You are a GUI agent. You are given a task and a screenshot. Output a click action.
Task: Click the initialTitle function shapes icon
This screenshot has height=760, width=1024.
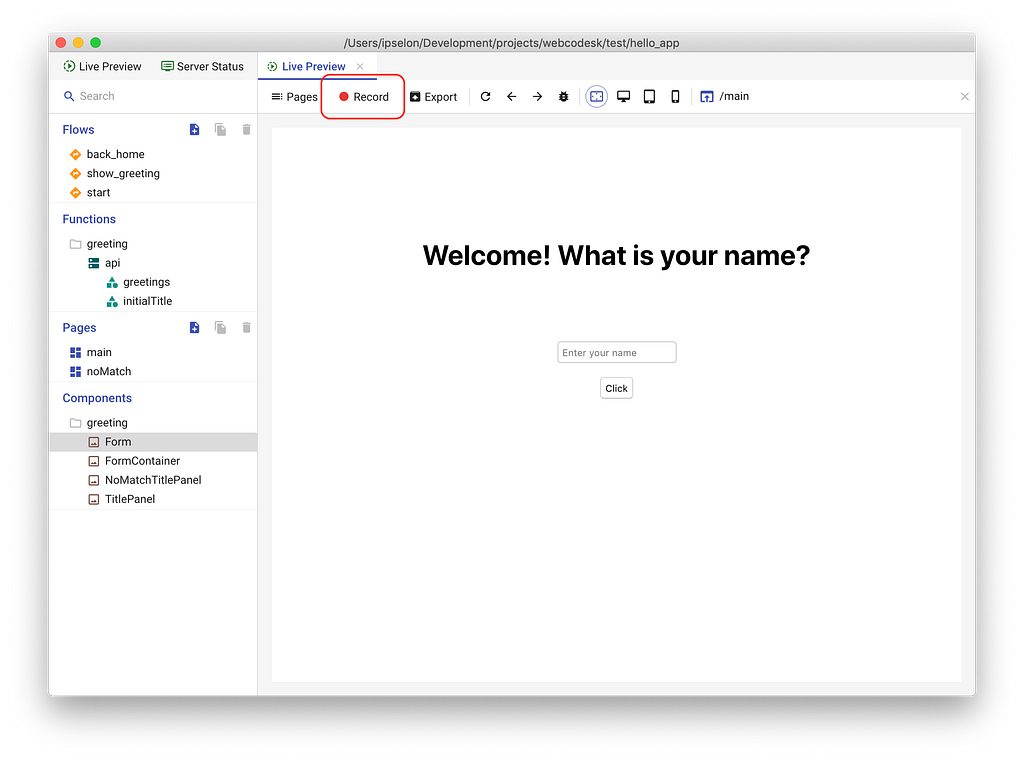click(112, 302)
